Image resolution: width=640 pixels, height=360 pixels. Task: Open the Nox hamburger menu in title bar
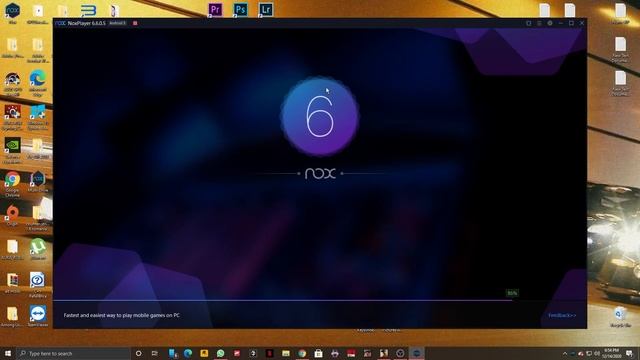[x=539, y=23]
